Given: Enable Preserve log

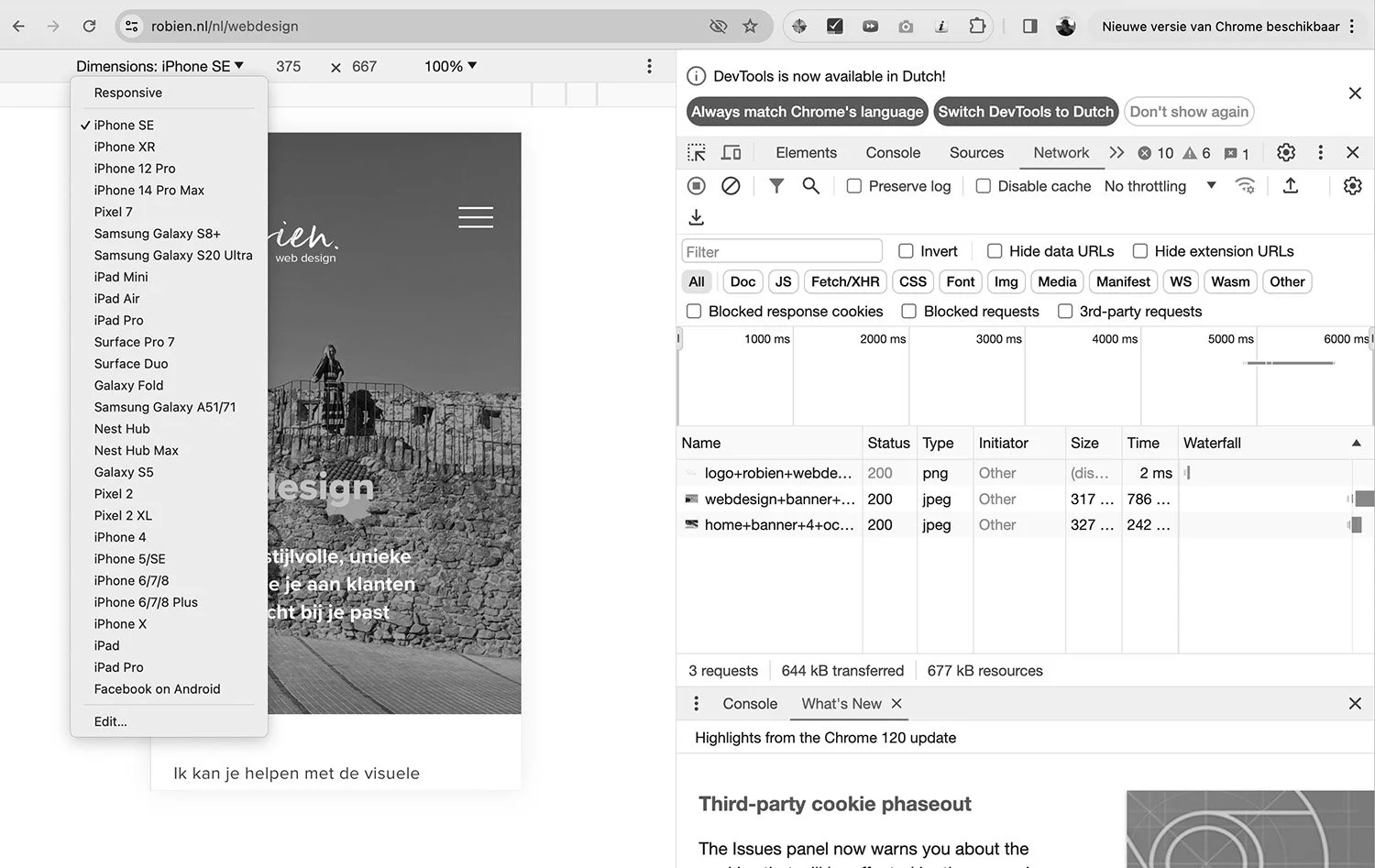Looking at the screenshot, I should click(853, 186).
